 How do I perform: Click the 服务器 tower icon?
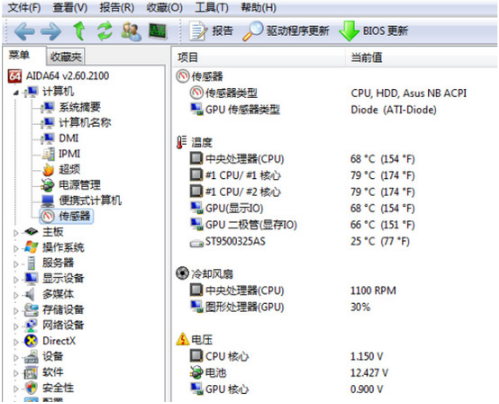coord(31,263)
